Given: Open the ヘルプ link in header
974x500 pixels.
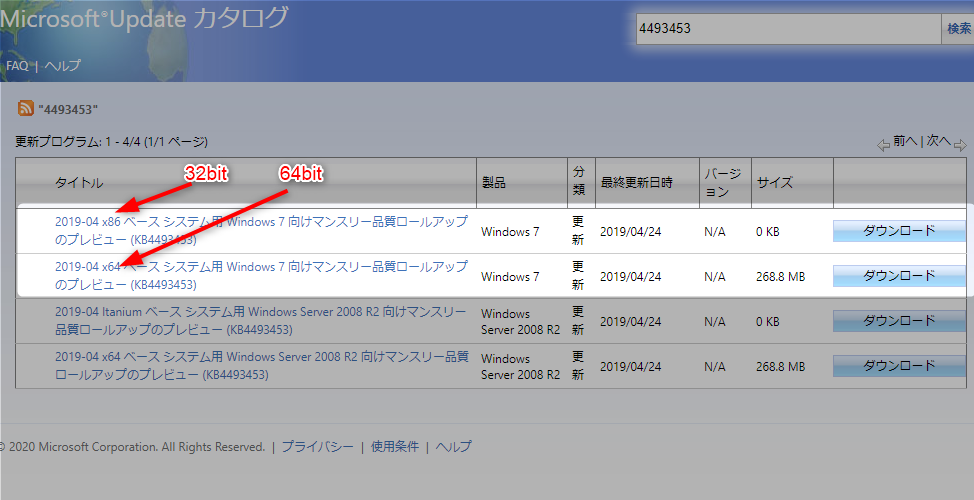Looking at the screenshot, I should pos(62,65).
